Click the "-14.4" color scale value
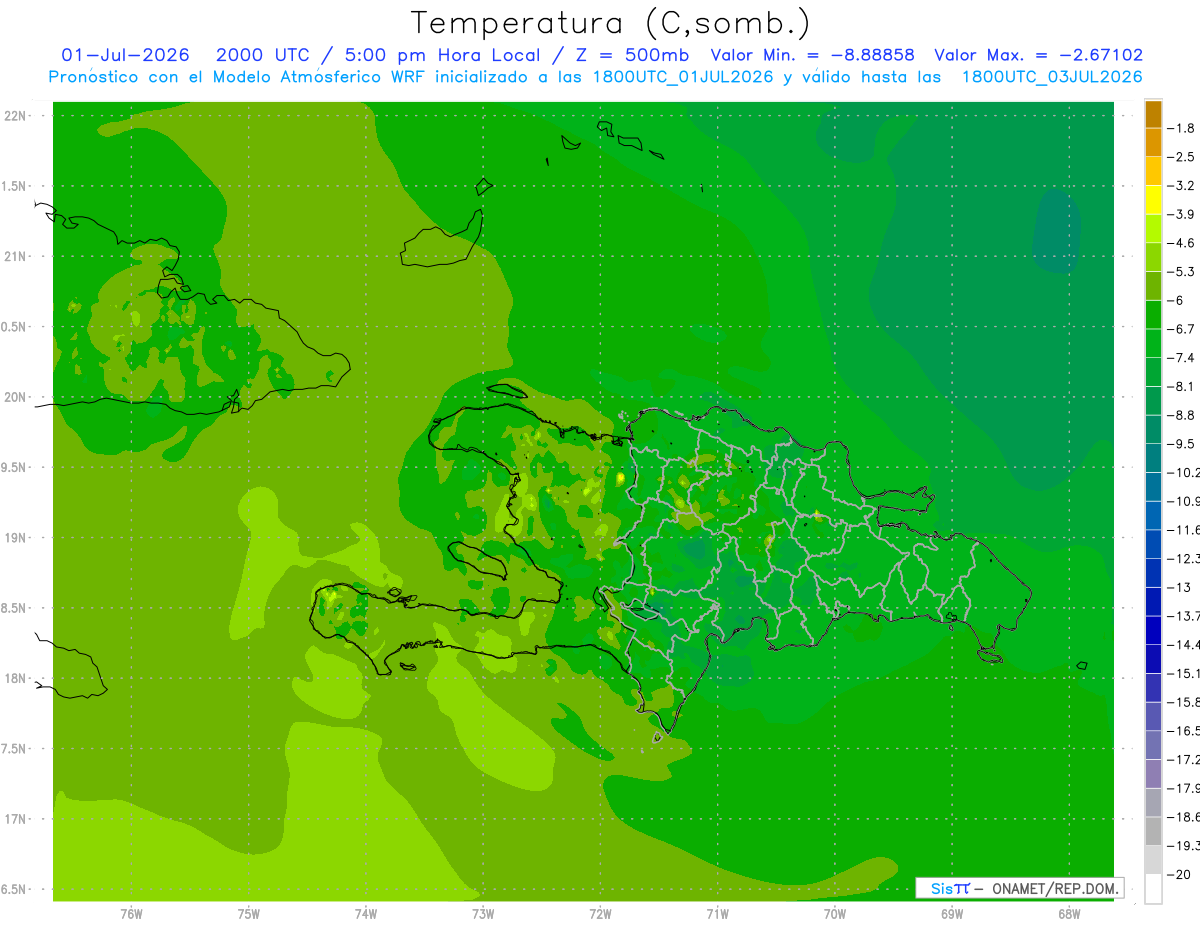 pos(1184,644)
